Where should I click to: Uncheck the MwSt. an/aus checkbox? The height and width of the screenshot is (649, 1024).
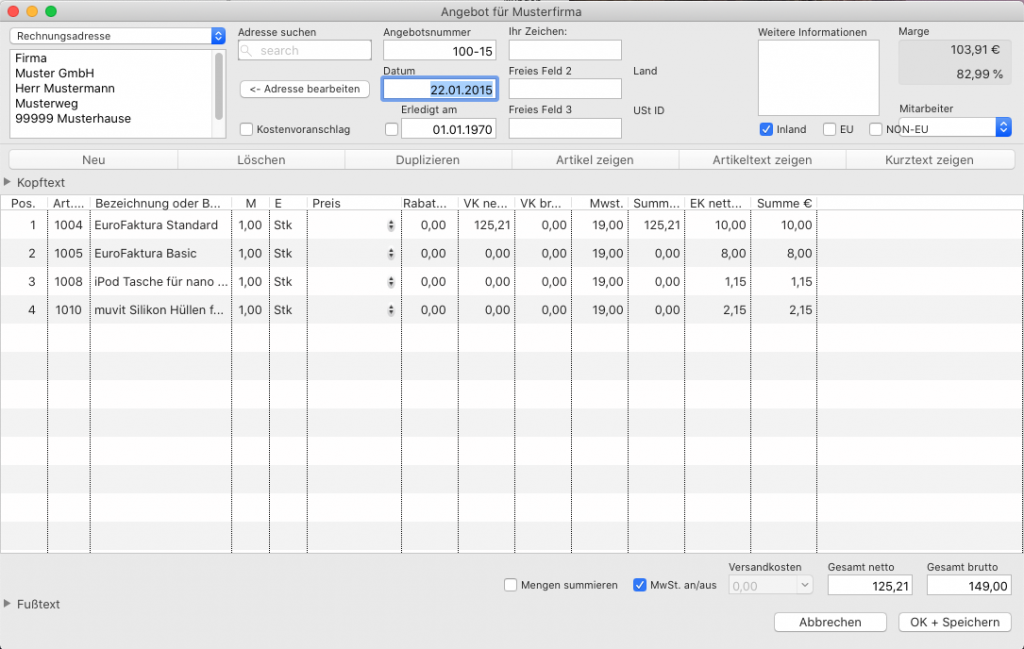pos(639,585)
